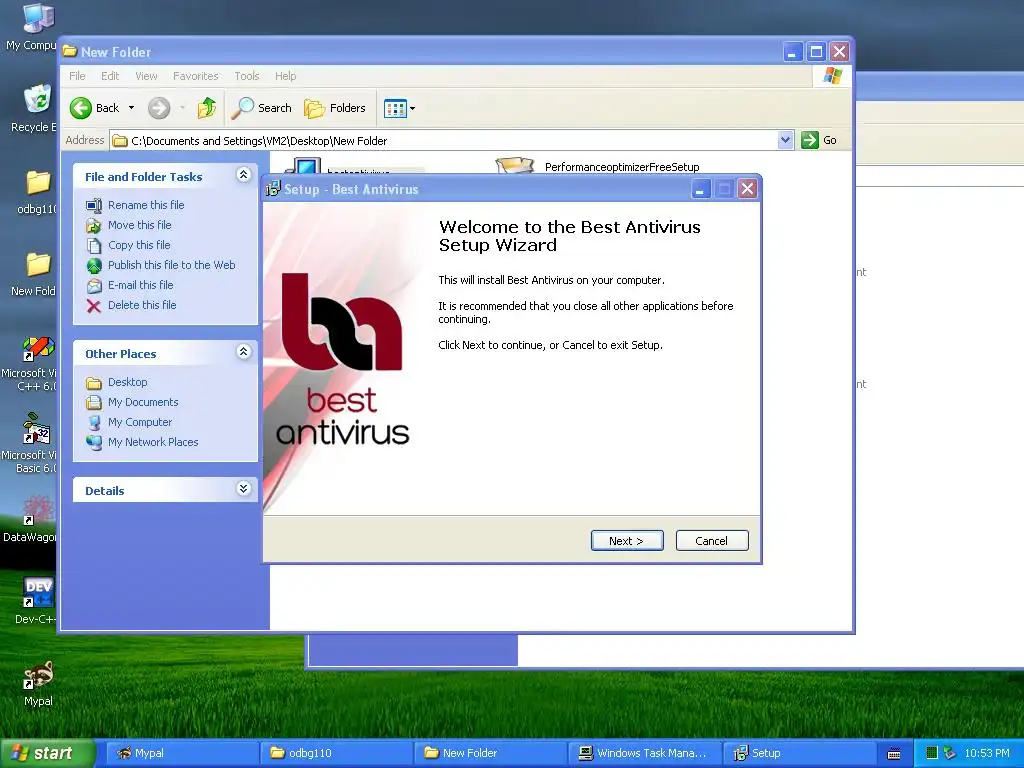Open Back button history dropdown arrow
Viewport: 1024px width, 768px height.
pyautogui.click(x=131, y=108)
